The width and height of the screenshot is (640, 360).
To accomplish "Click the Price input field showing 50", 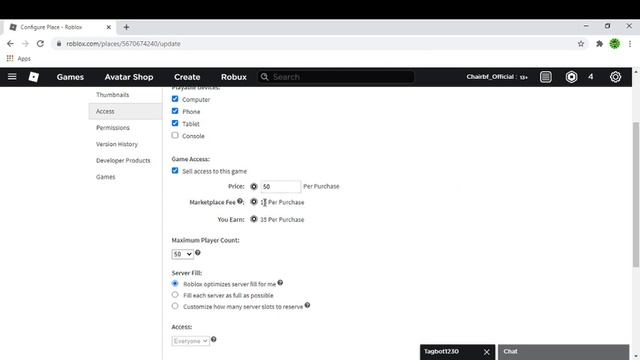I will tap(280, 187).
